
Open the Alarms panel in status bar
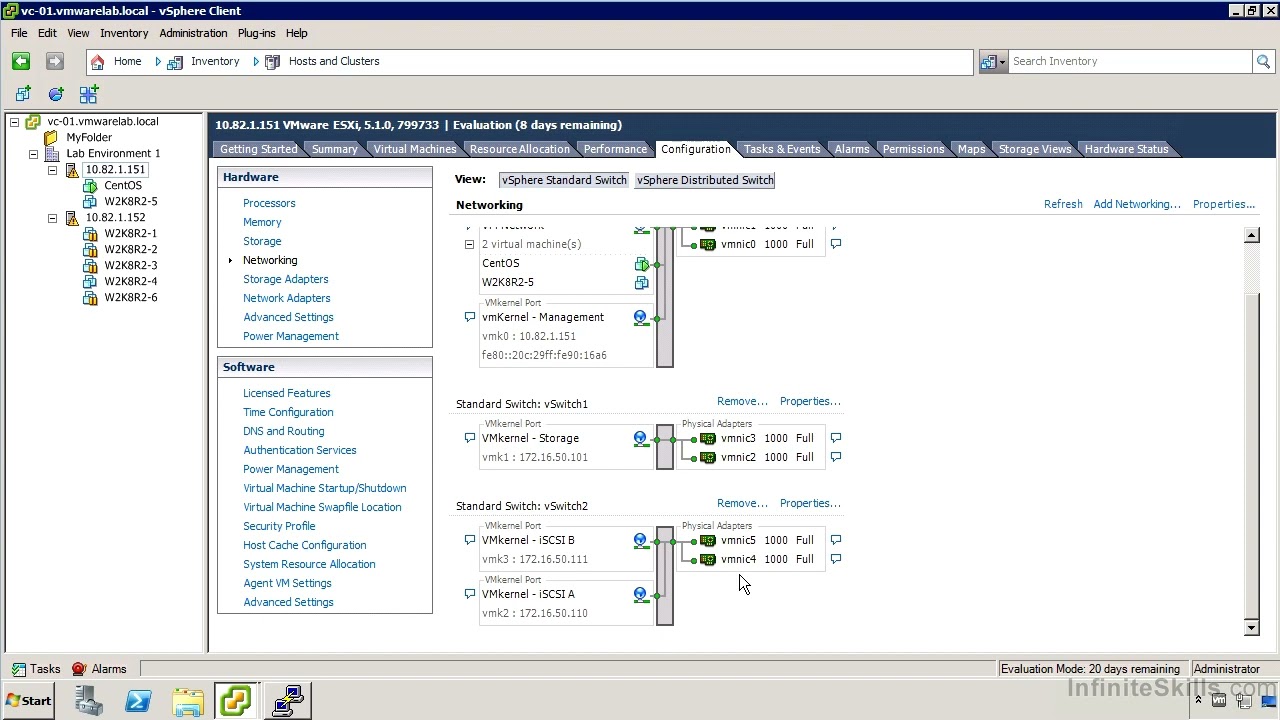click(x=99, y=669)
